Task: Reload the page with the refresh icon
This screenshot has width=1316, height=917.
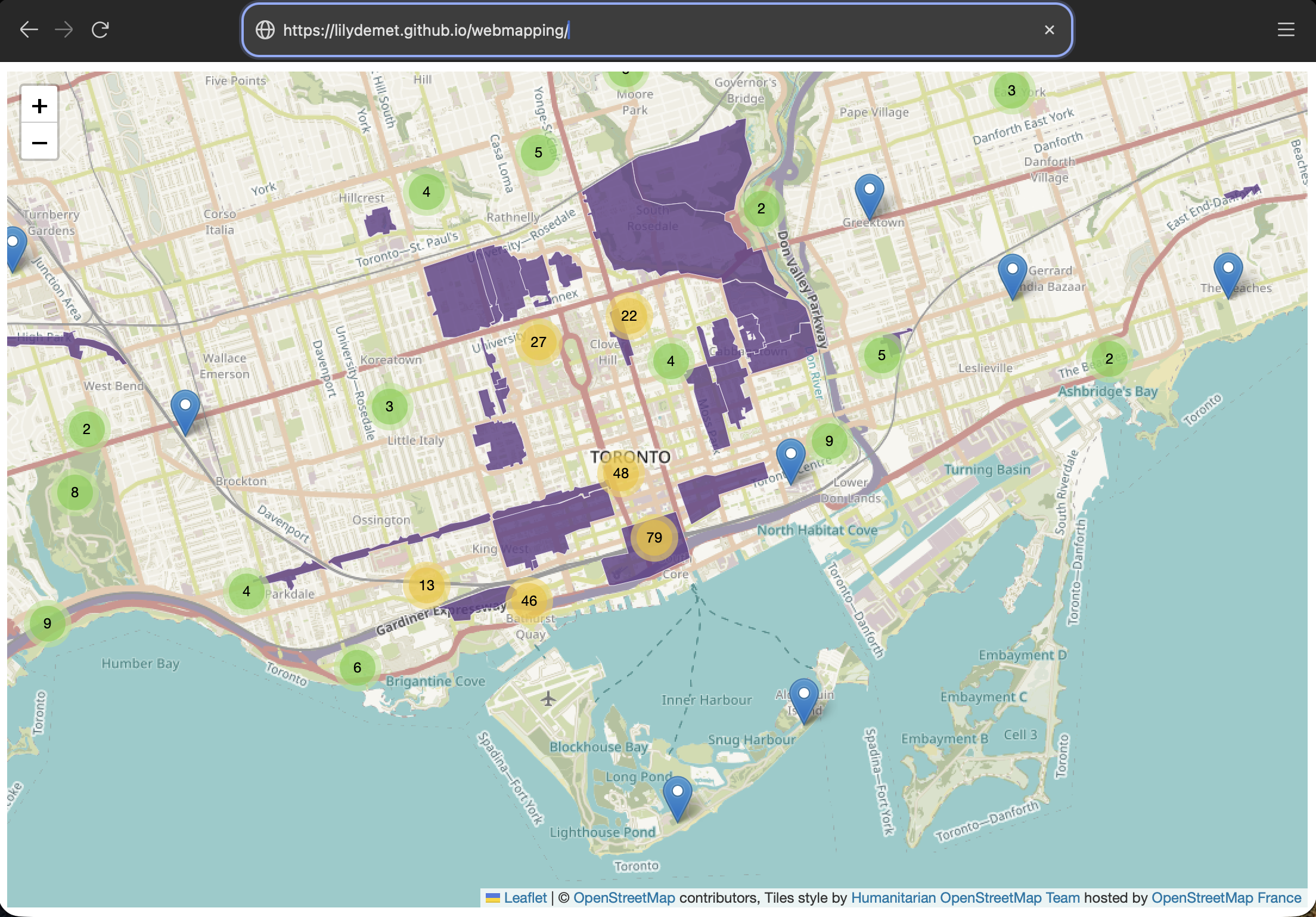Action: 100,30
